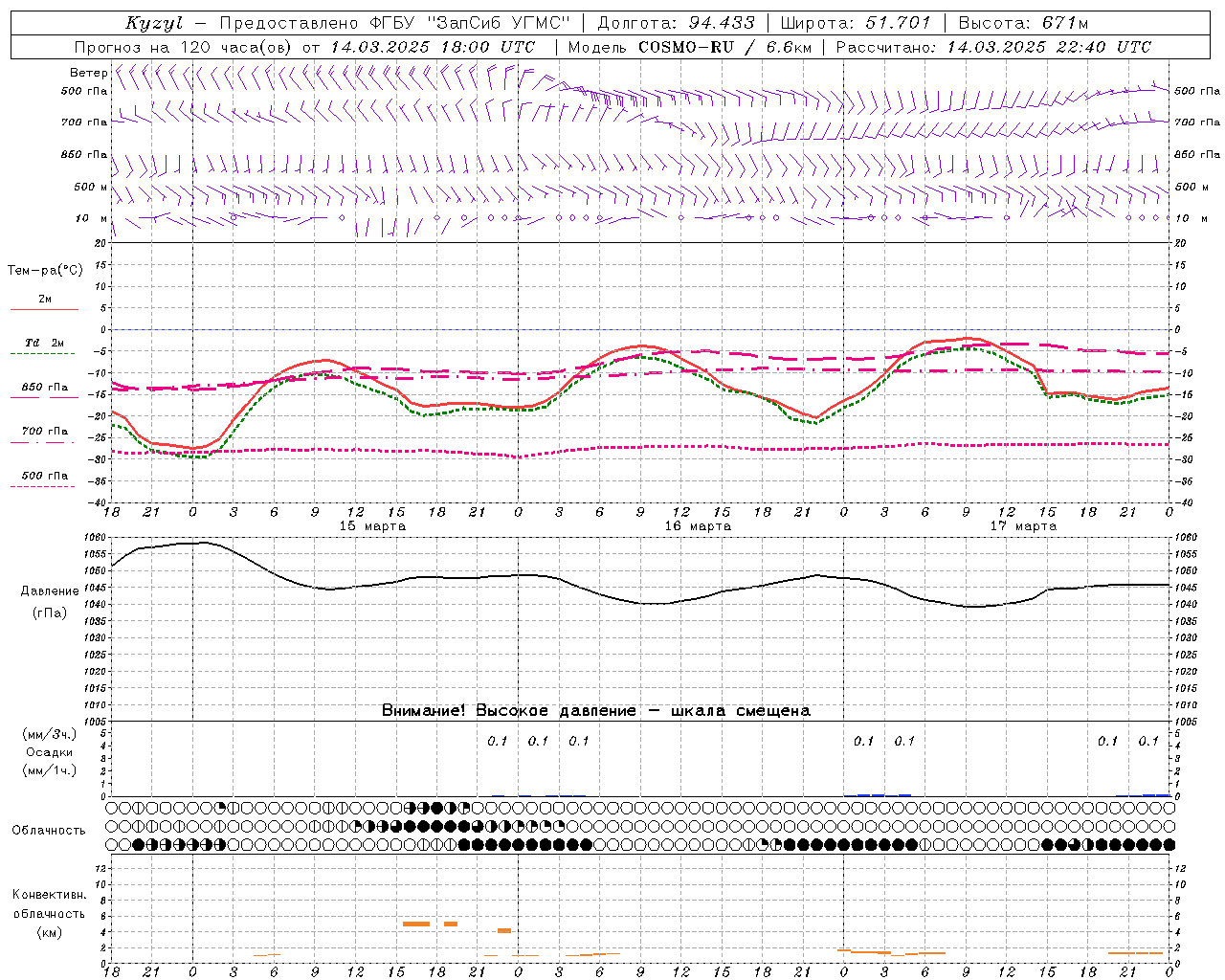Click the "15 марта" date label
The height and width of the screenshot is (980, 1225).
click(x=372, y=526)
